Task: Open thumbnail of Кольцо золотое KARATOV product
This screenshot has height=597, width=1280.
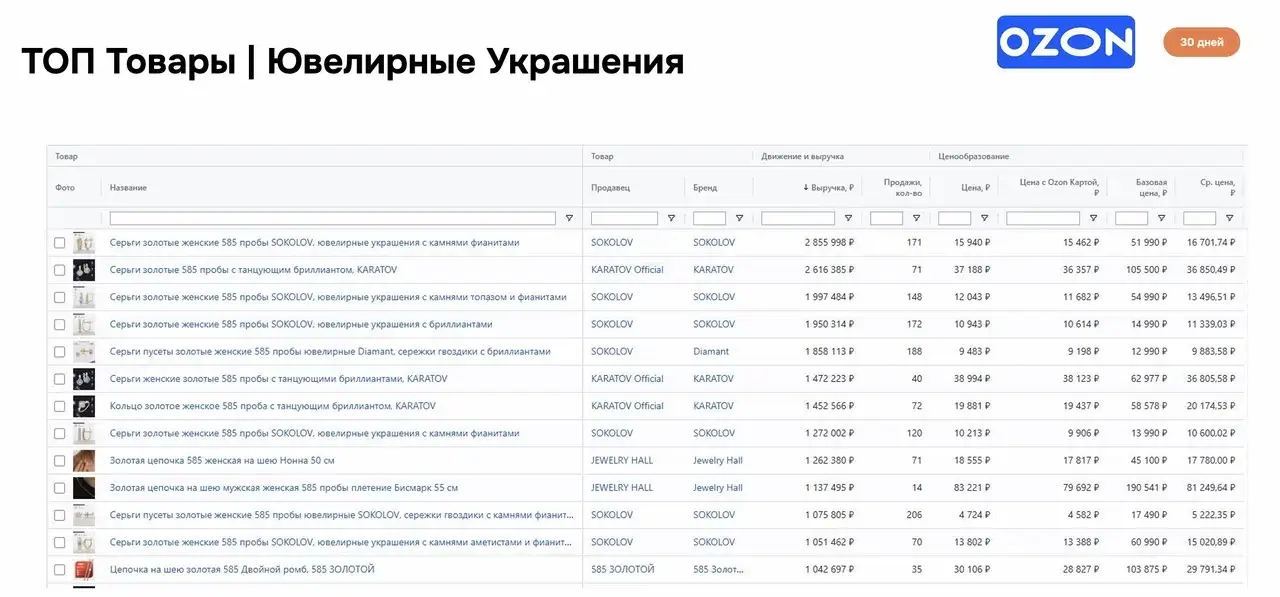Action: (84, 406)
